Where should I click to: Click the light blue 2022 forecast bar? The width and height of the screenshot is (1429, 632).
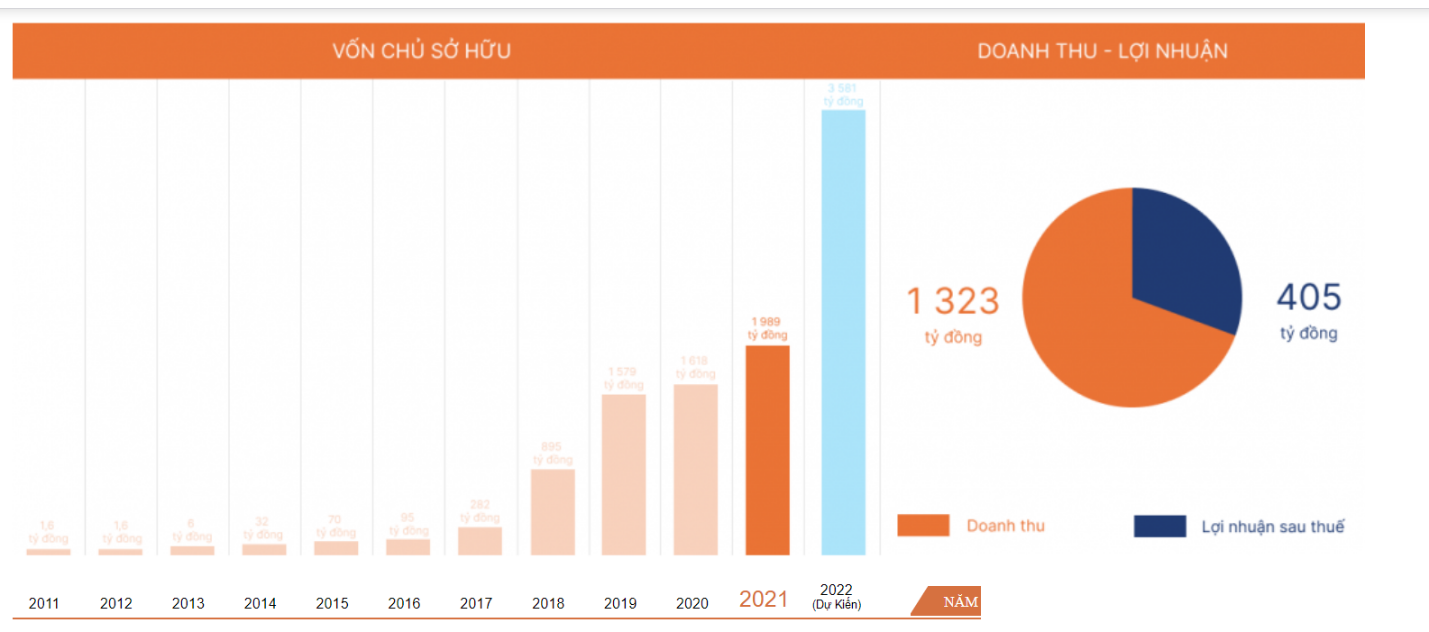(843, 332)
